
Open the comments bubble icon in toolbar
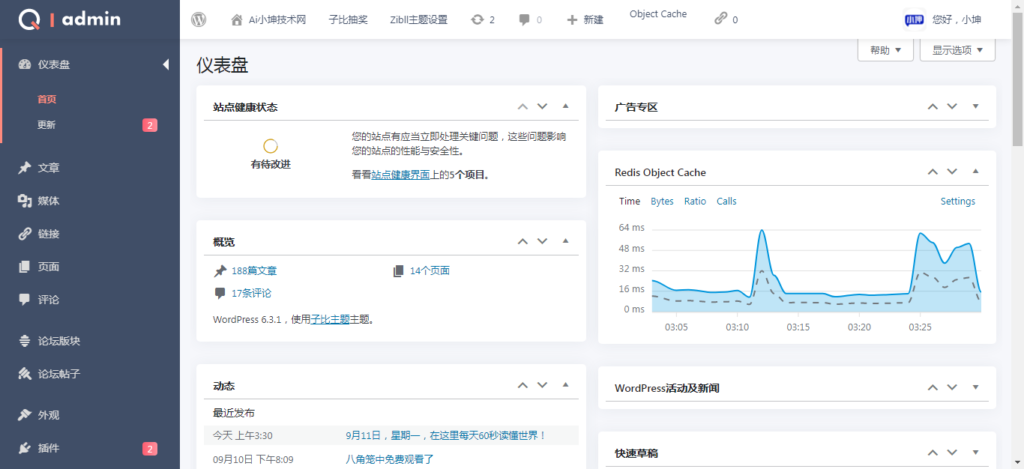click(524, 20)
